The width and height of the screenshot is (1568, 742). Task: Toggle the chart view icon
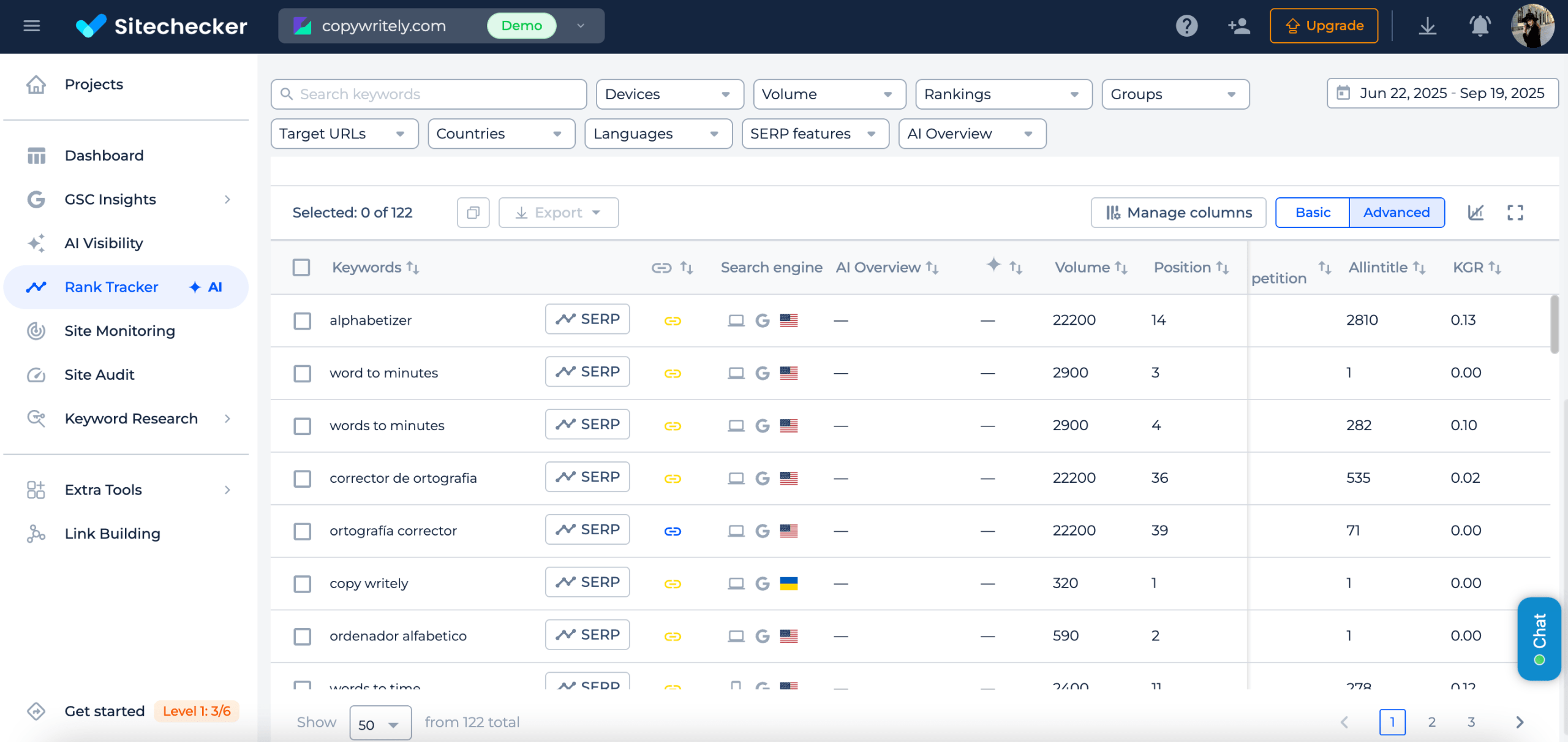(x=1476, y=213)
